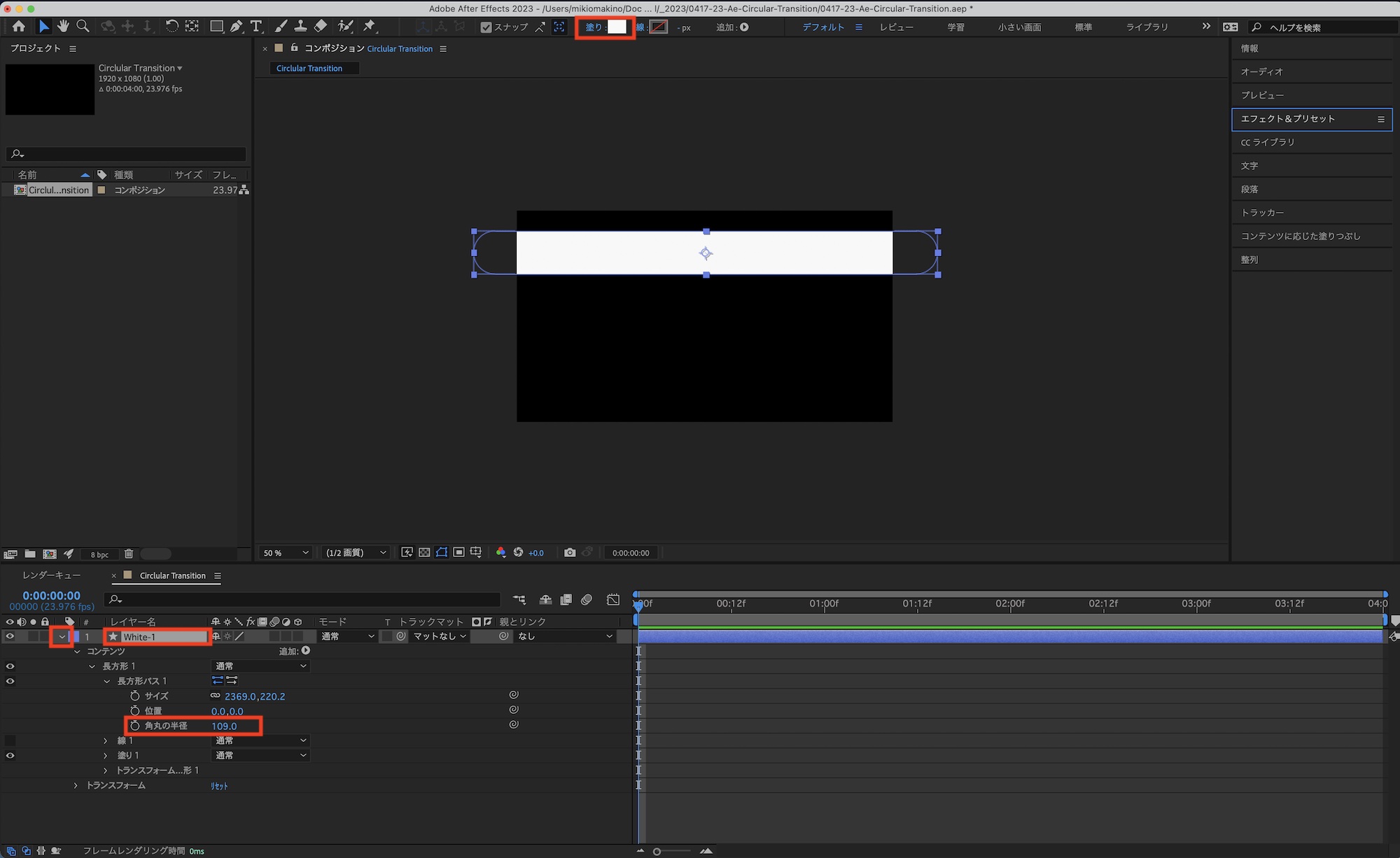Select the Zoom magnifier tool

click(x=83, y=27)
